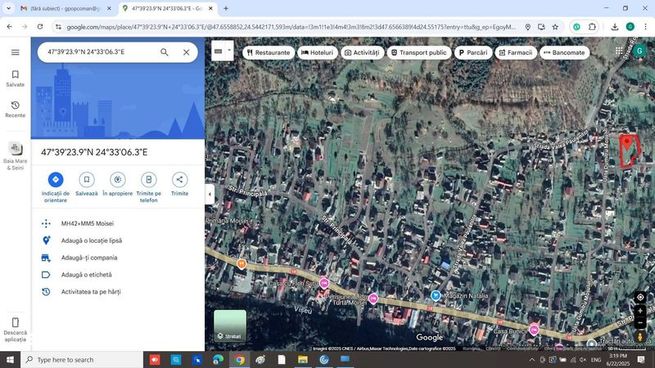Clear the coordinates search box
Image resolution: width=655 pixels, height=368 pixels.
coord(186,52)
